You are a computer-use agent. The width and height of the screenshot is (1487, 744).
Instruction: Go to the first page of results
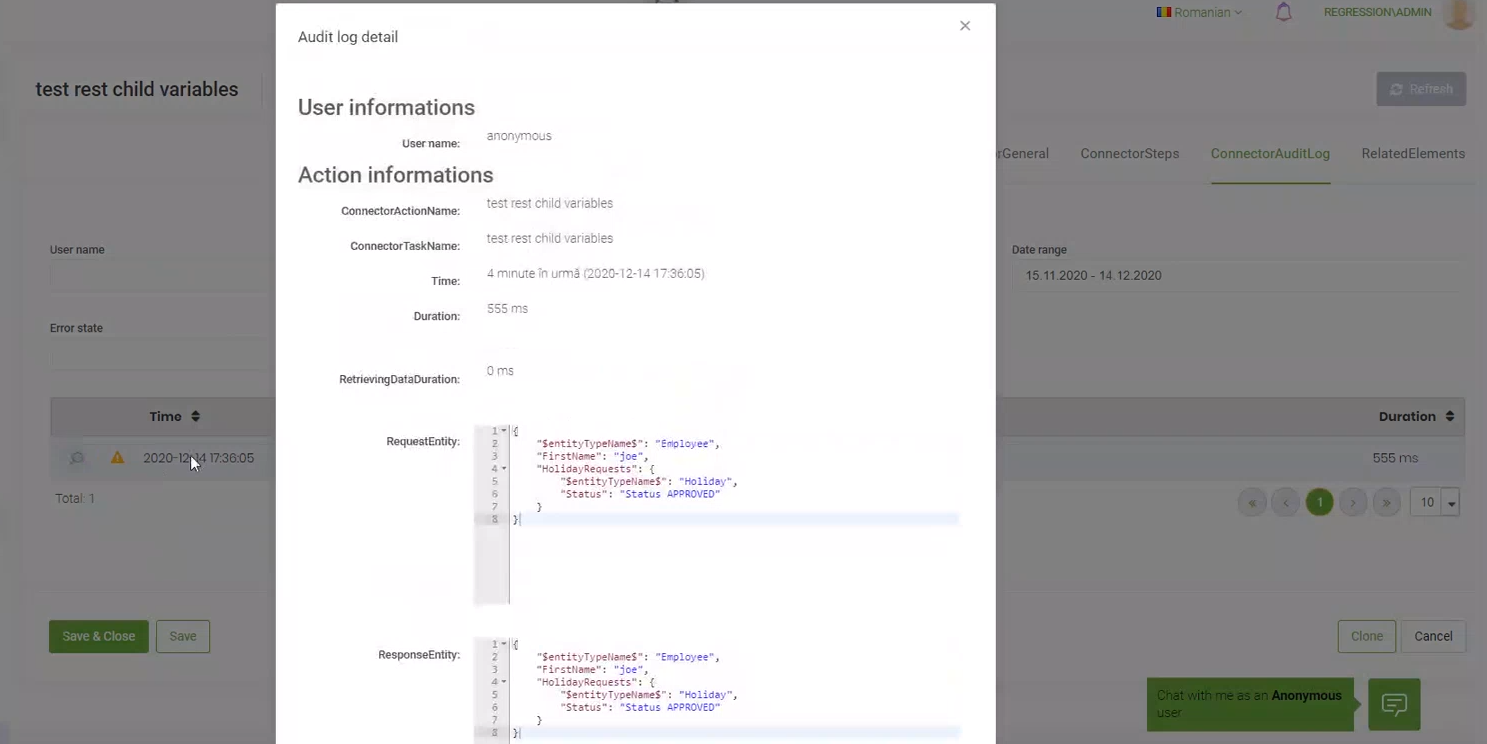pyautogui.click(x=1252, y=503)
